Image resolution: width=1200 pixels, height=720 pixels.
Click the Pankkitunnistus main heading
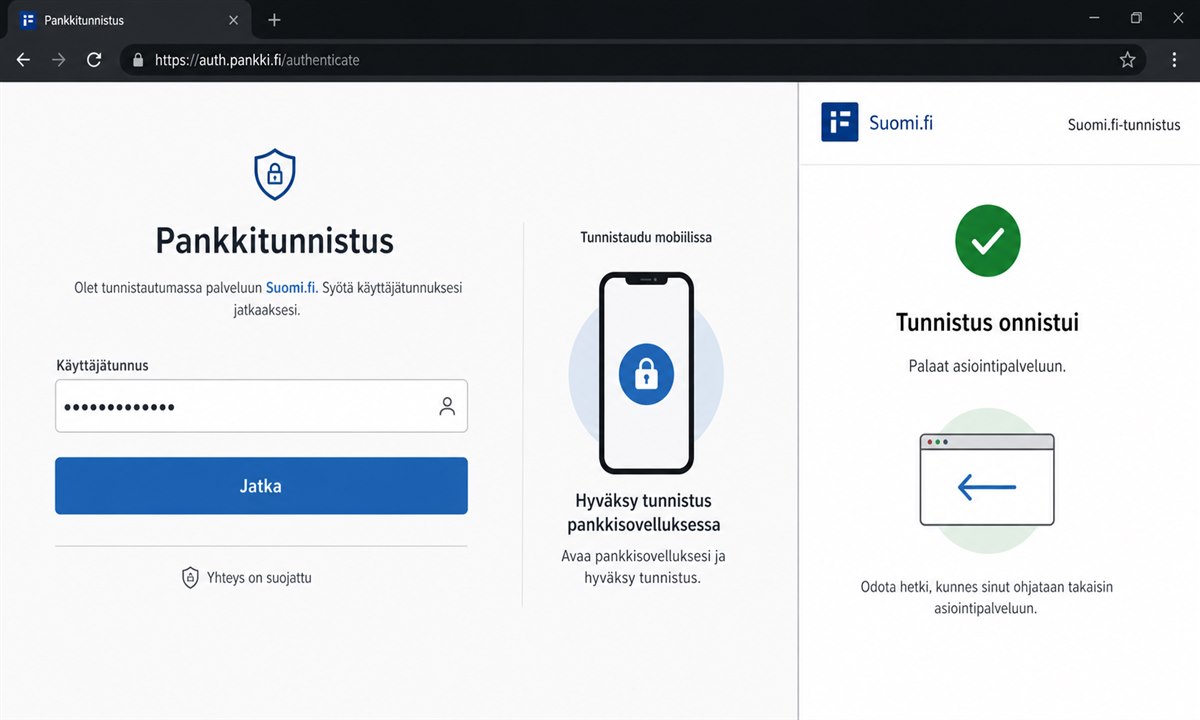pos(274,241)
